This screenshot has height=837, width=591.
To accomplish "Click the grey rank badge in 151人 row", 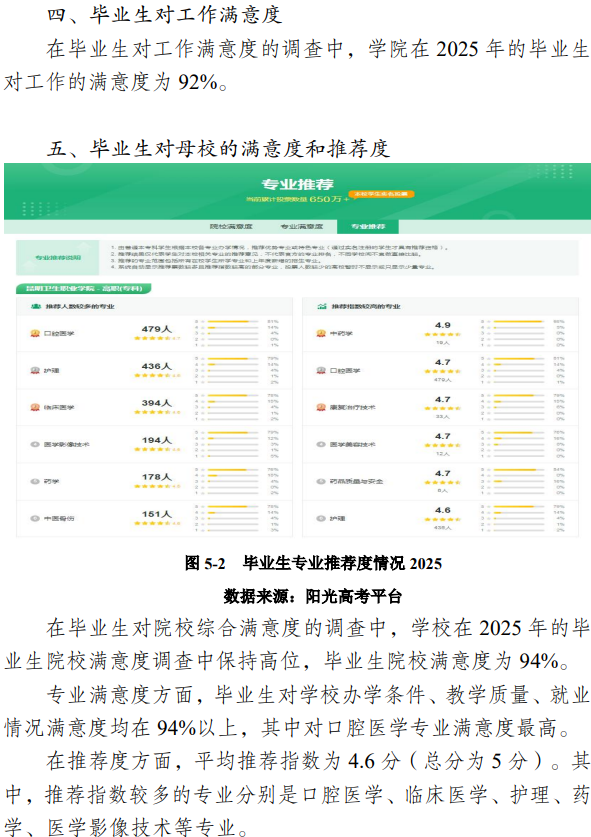I will click(x=35, y=518).
